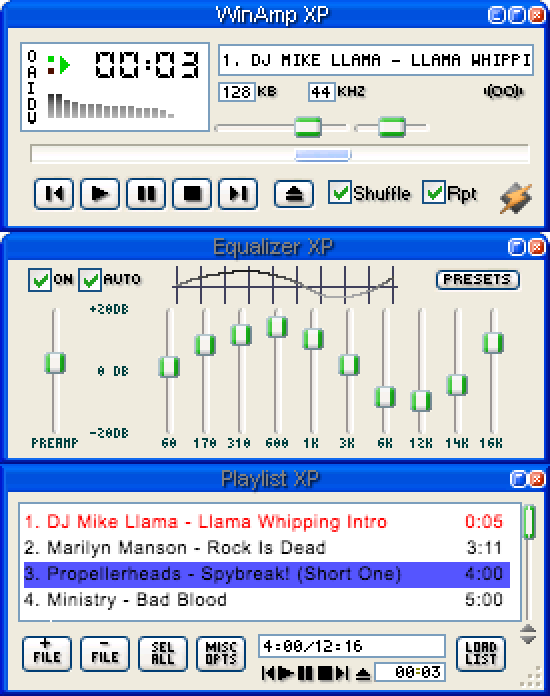The height and width of the screenshot is (696, 550).
Task: Click the 310 Hz equalizer slider
Action: pos(241,335)
